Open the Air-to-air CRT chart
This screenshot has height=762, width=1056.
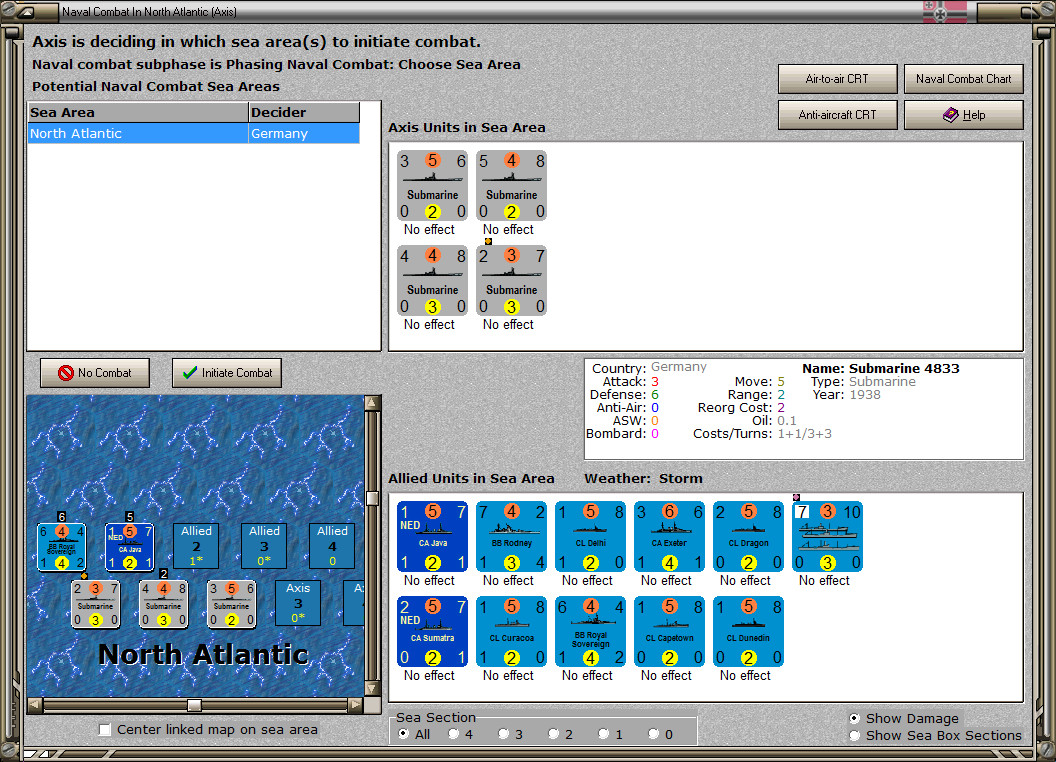(837, 79)
